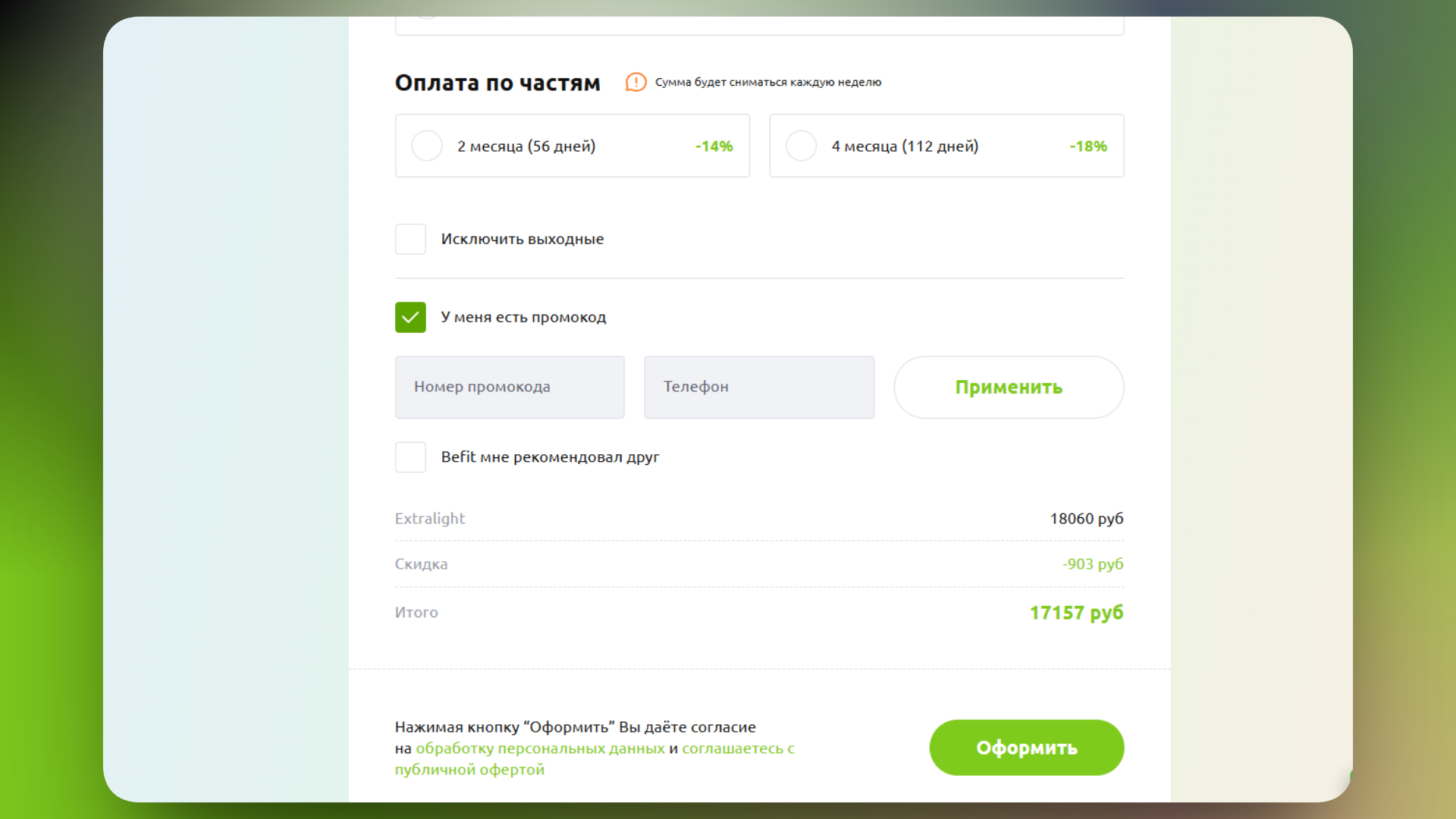Click the "-903 руб" discount amount
Viewport: 1456px width, 819px height.
(1093, 563)
